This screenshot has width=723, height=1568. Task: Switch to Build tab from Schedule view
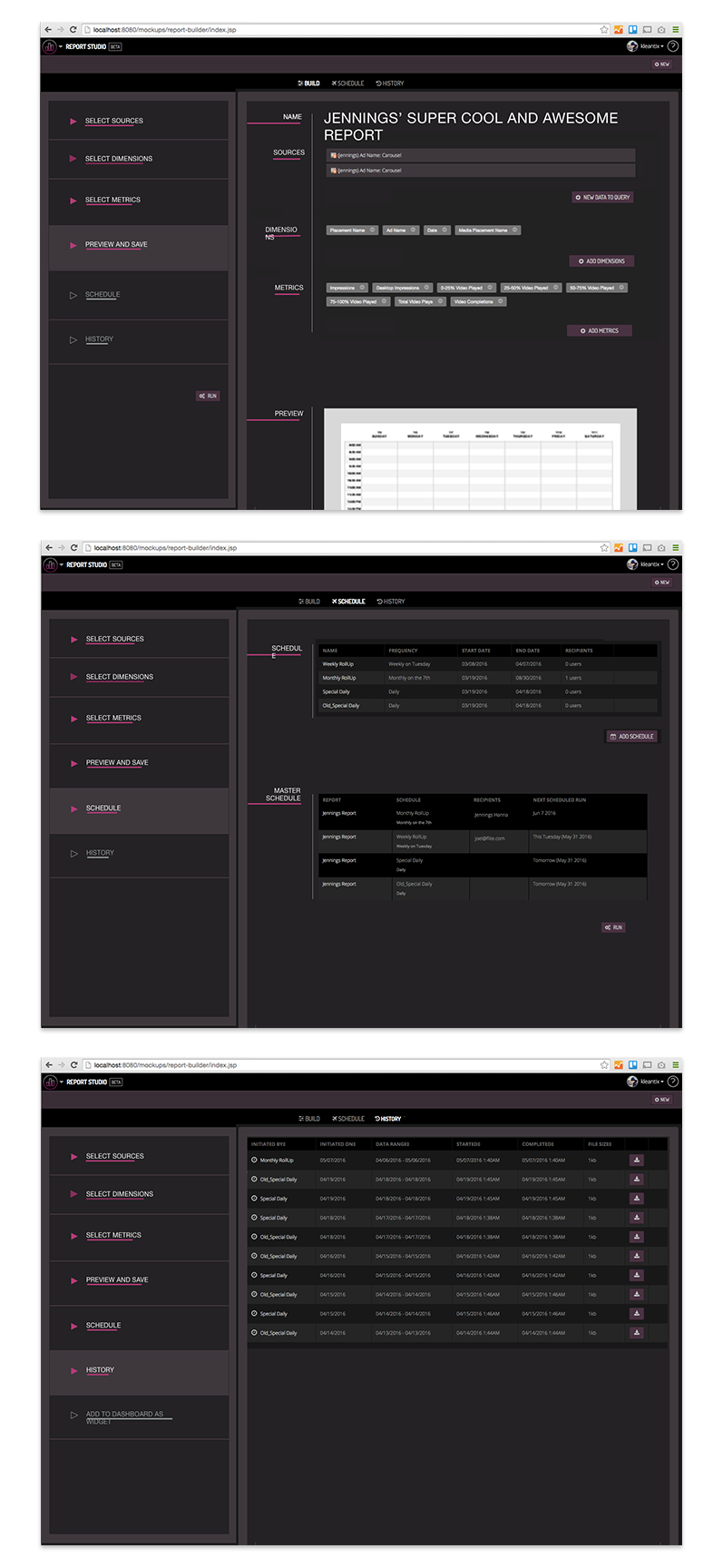point(309,602)
